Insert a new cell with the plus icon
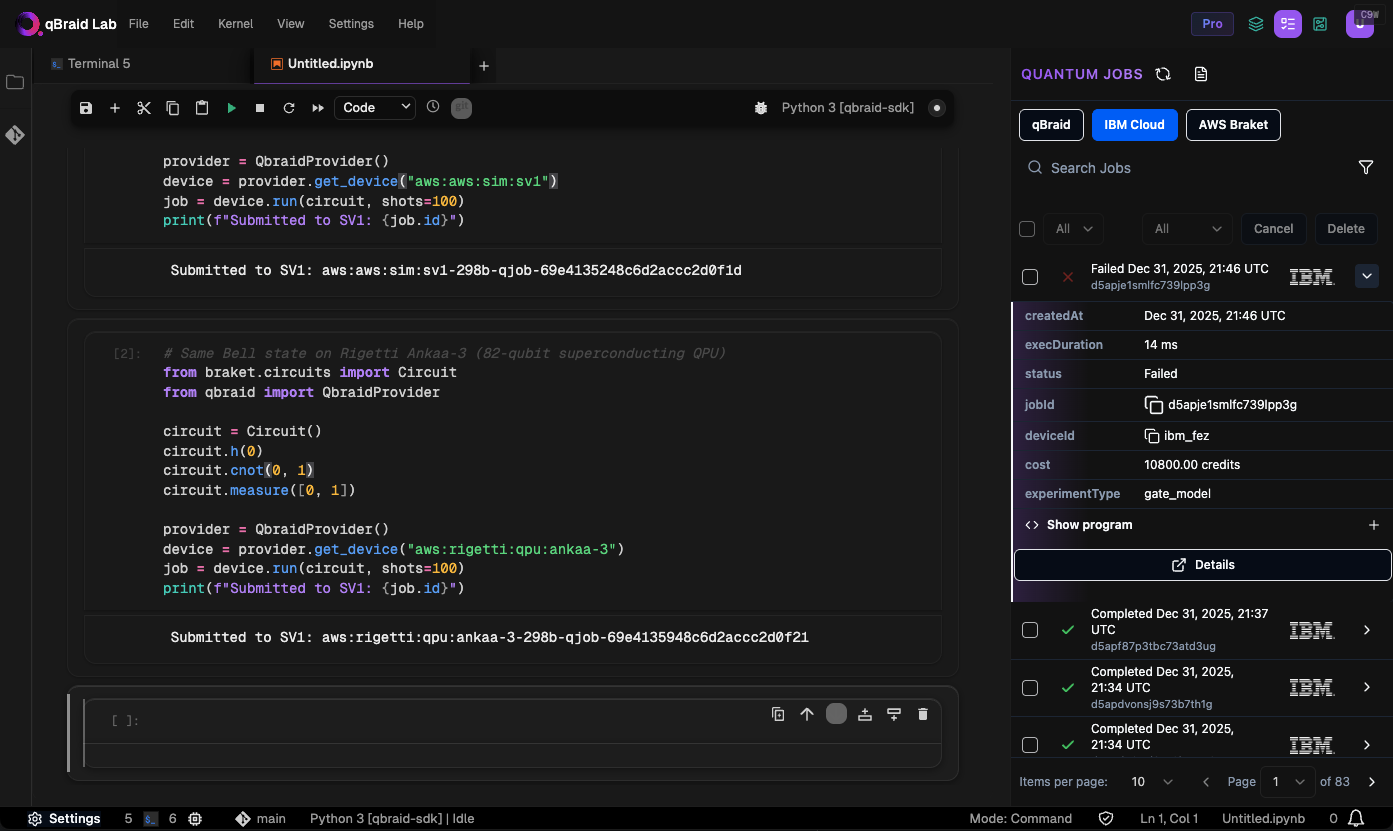 (x=115, y=108)
